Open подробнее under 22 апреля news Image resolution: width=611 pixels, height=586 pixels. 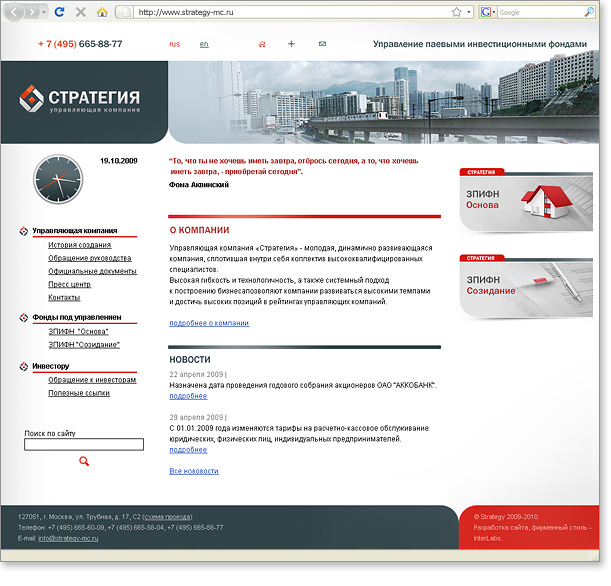pyautogui.click(x=188, y=396)
